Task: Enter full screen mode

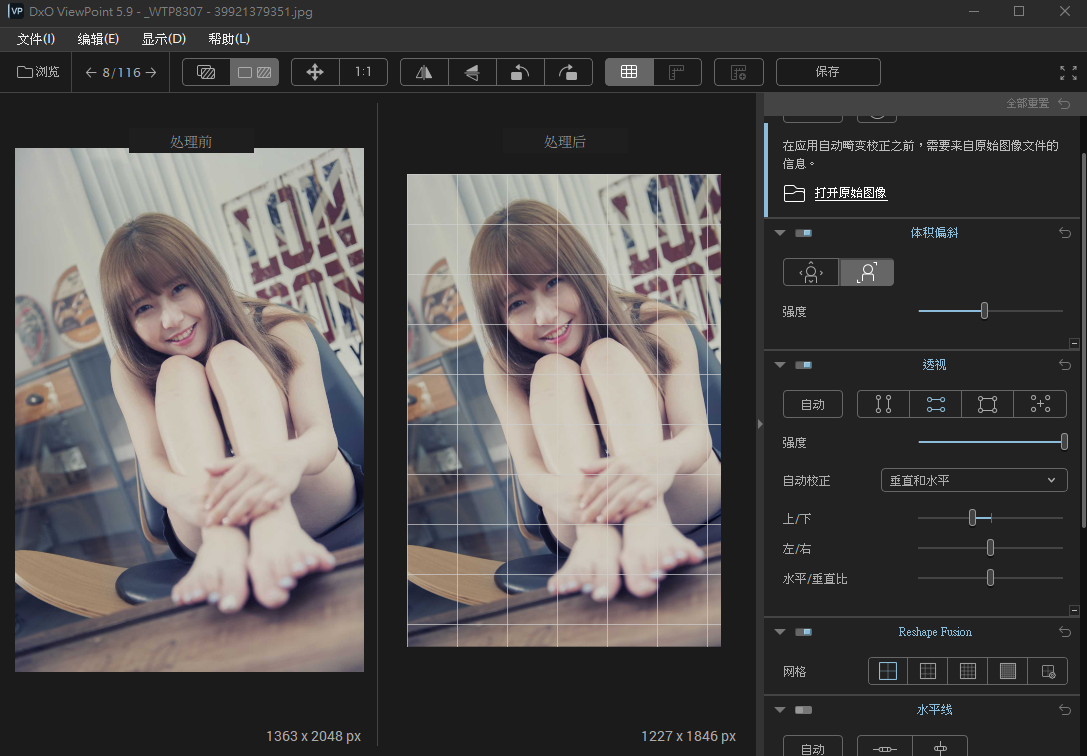Action: click(1068, 73)
